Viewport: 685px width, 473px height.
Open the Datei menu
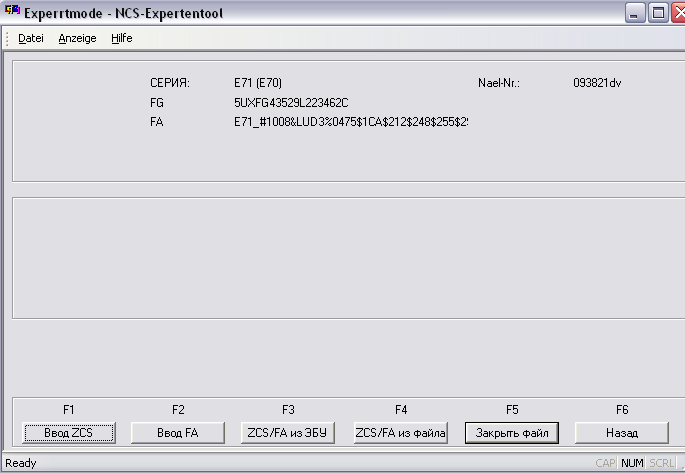[x=31, y=38]
